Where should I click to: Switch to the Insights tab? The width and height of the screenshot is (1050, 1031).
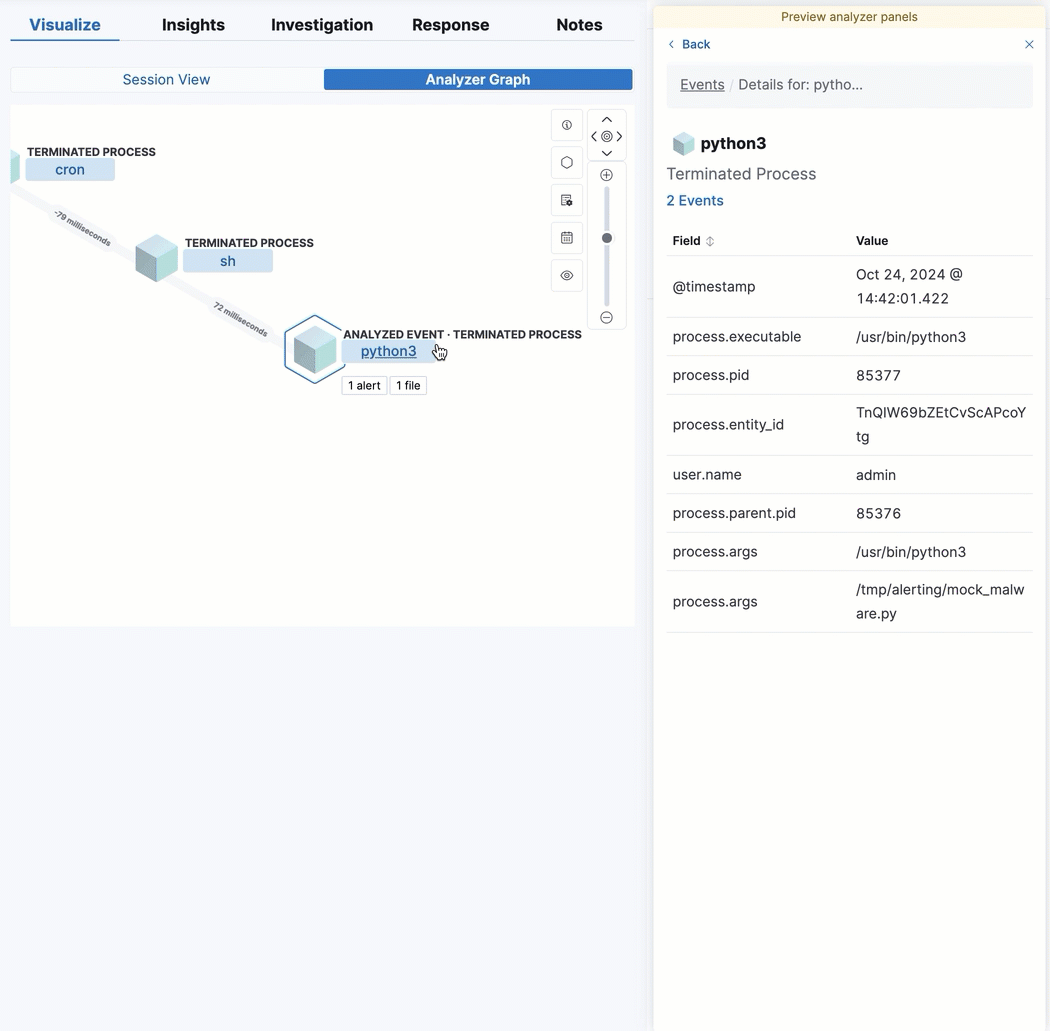click(x=193, y=24)
